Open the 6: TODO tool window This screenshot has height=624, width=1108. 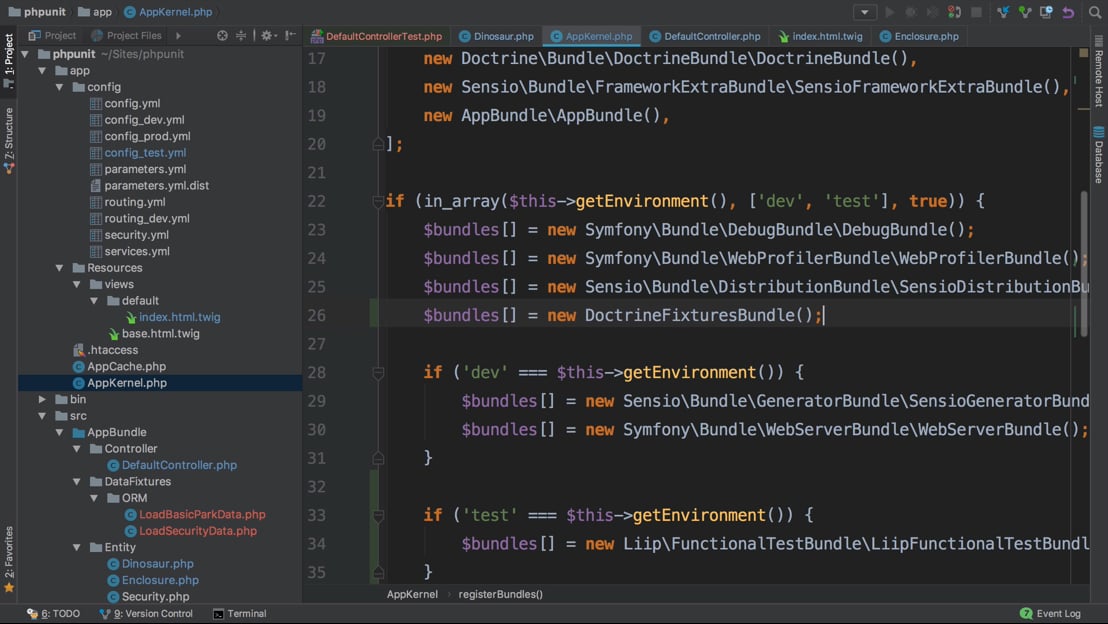54,613
